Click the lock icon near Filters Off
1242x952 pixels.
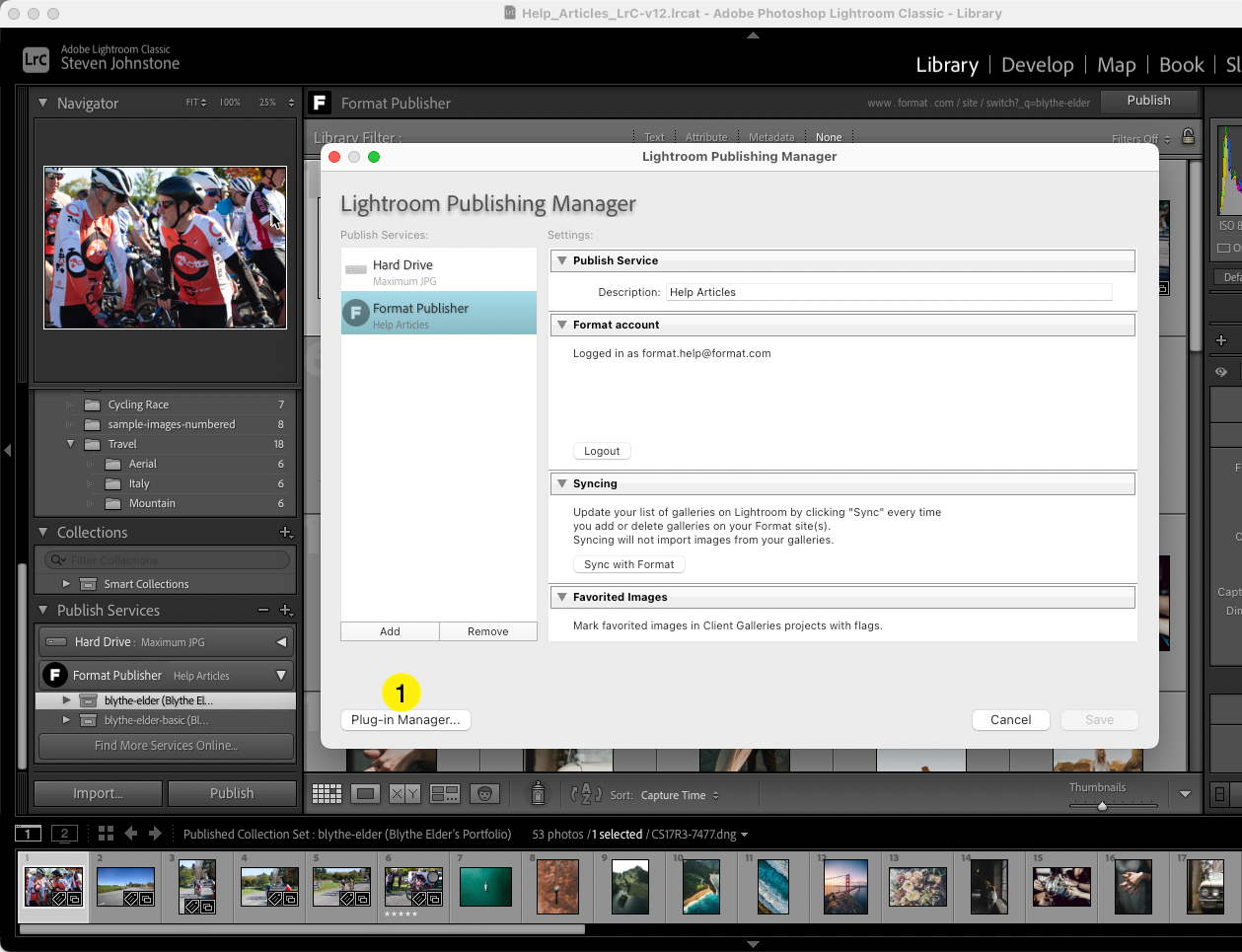[1188, 137]
